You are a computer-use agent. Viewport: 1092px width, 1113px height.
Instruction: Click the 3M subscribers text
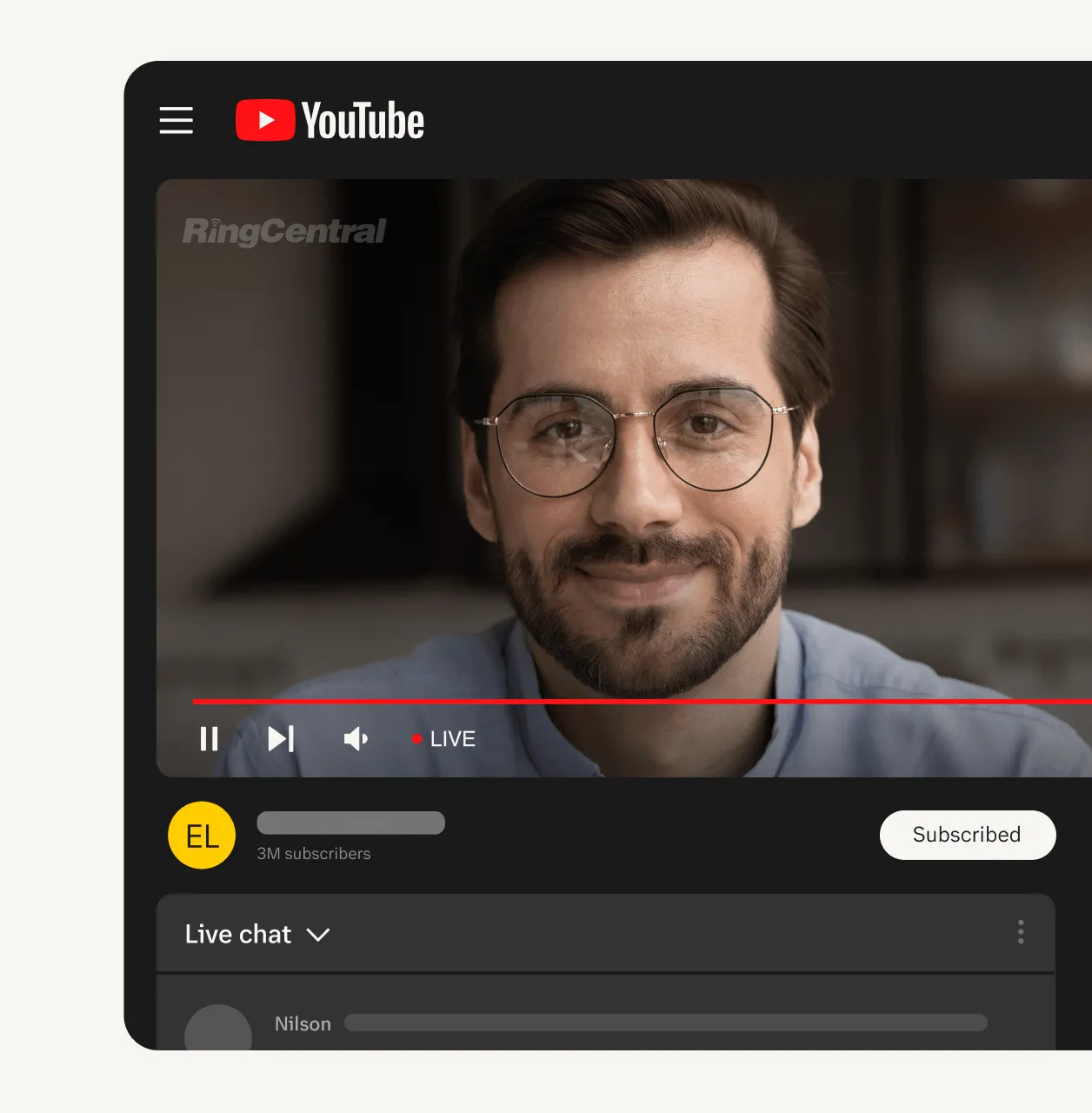coord(314,854)
